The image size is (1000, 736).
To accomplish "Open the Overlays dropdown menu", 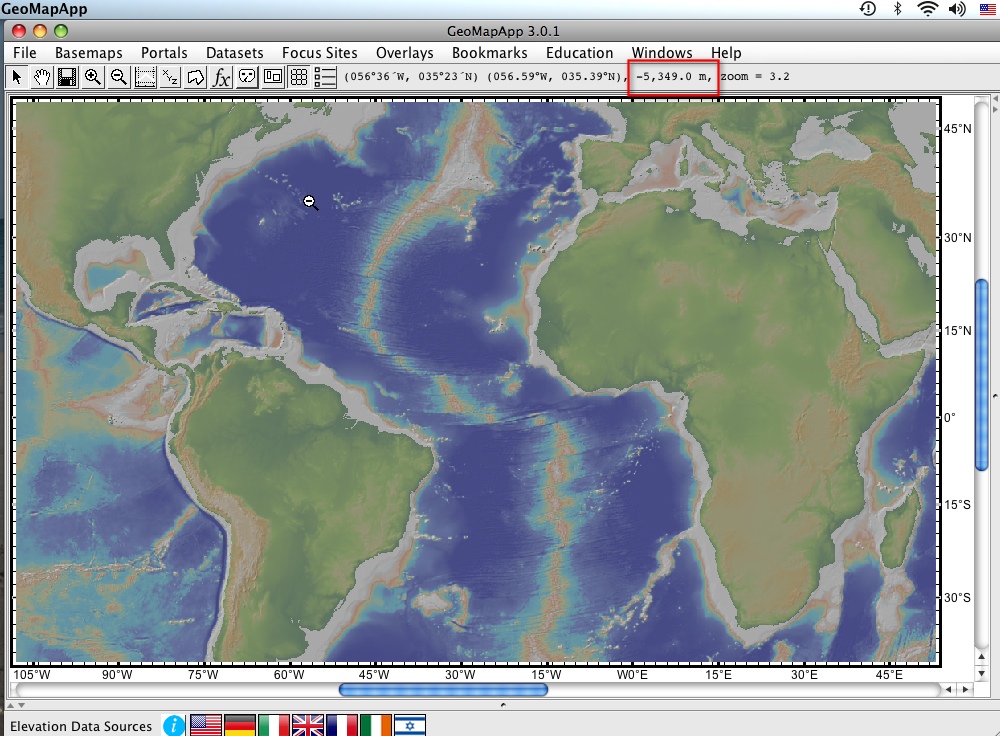I will pos(404,52).
